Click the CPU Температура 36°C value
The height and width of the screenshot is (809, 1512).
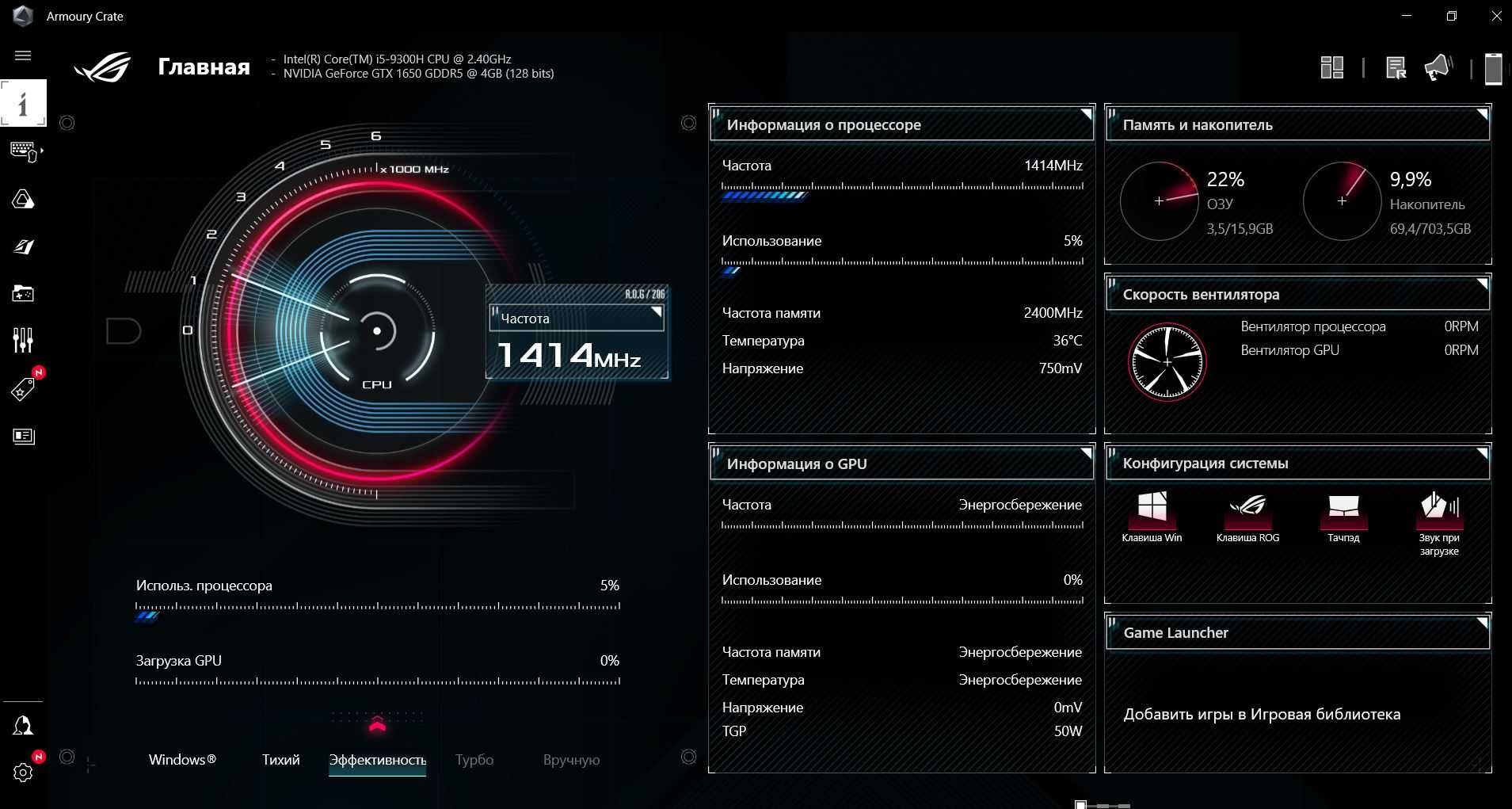point(1068,341)
